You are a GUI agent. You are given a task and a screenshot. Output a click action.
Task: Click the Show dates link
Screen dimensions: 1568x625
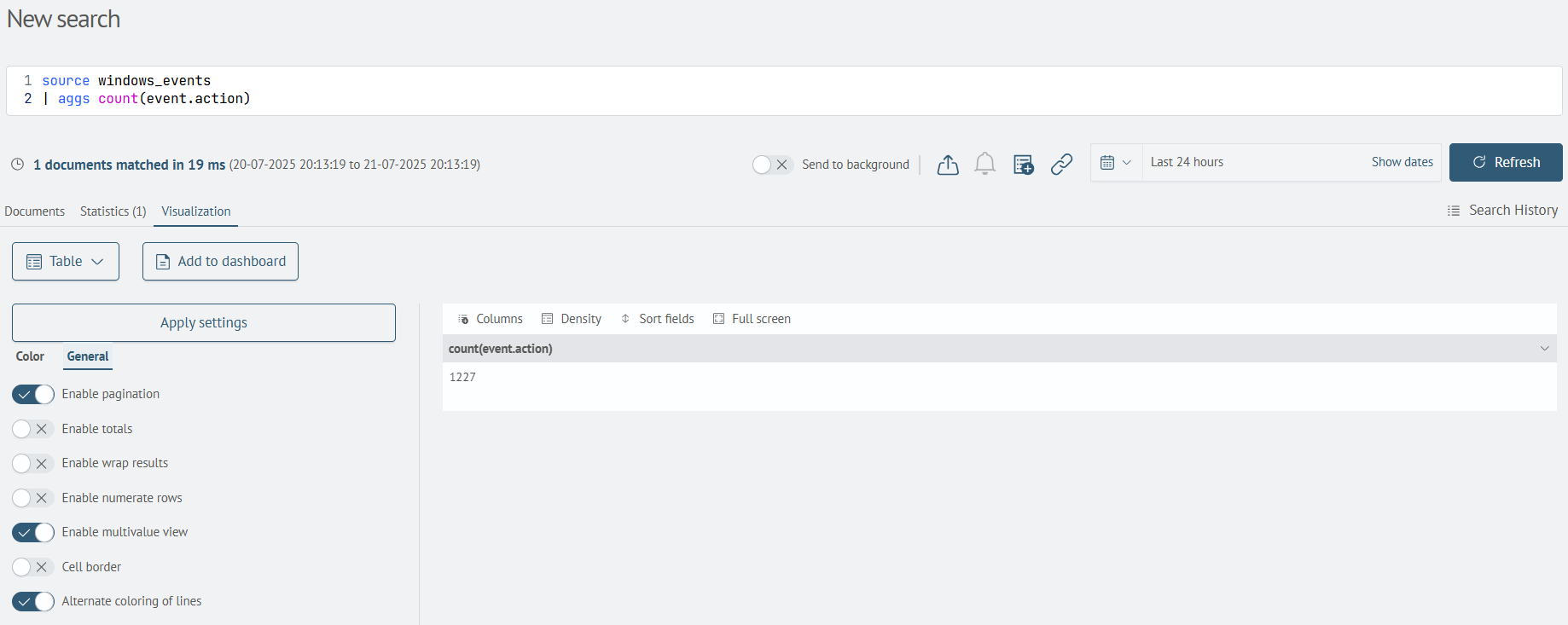click(1402, 162)
